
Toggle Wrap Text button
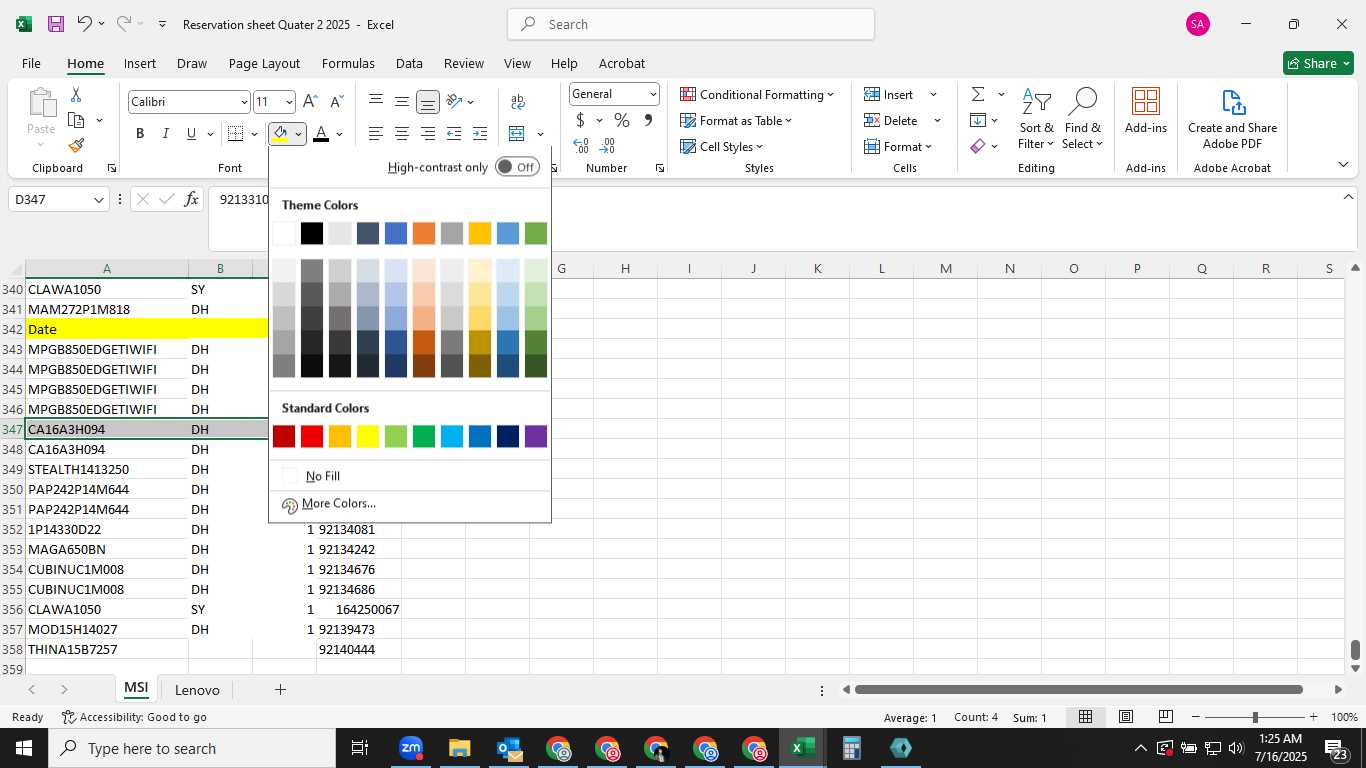point(518,102)
